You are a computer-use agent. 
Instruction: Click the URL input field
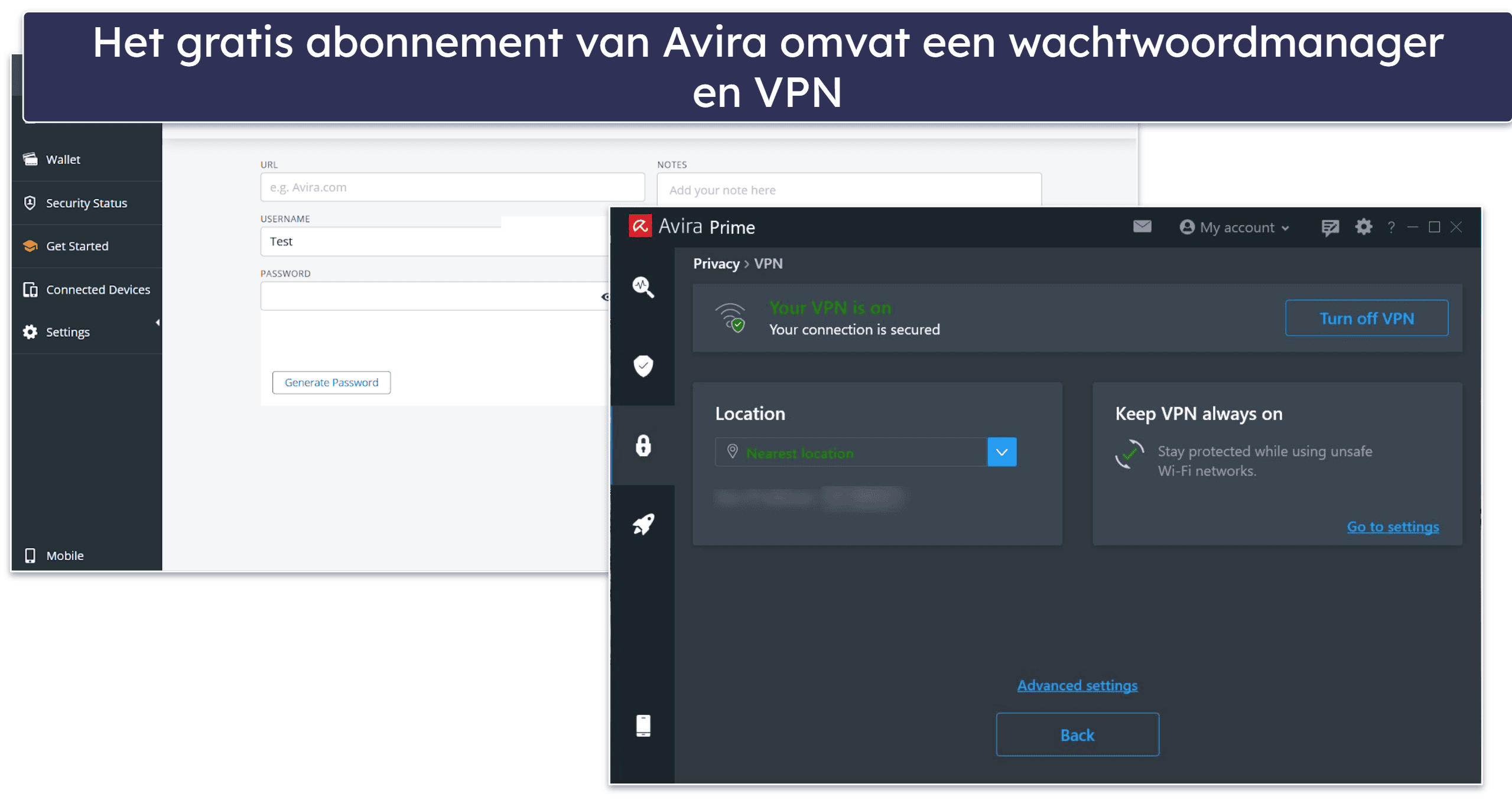click(453, 187)
